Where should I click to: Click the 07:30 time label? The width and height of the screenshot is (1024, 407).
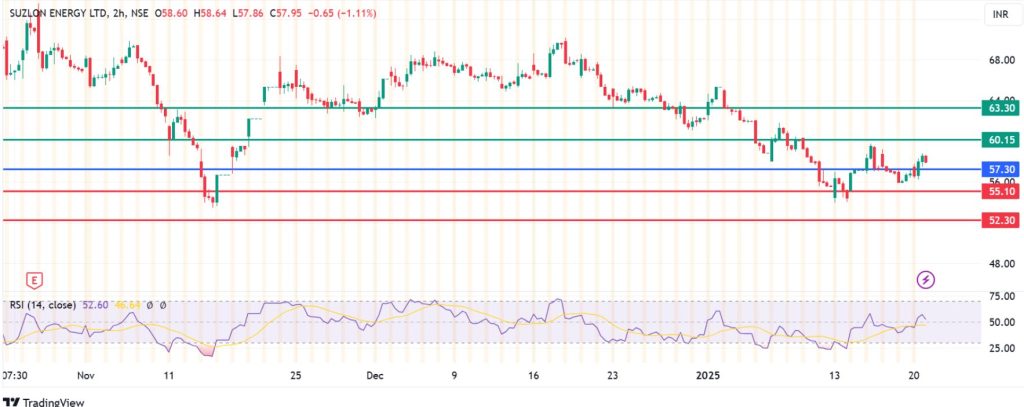[x=18, y=375]
